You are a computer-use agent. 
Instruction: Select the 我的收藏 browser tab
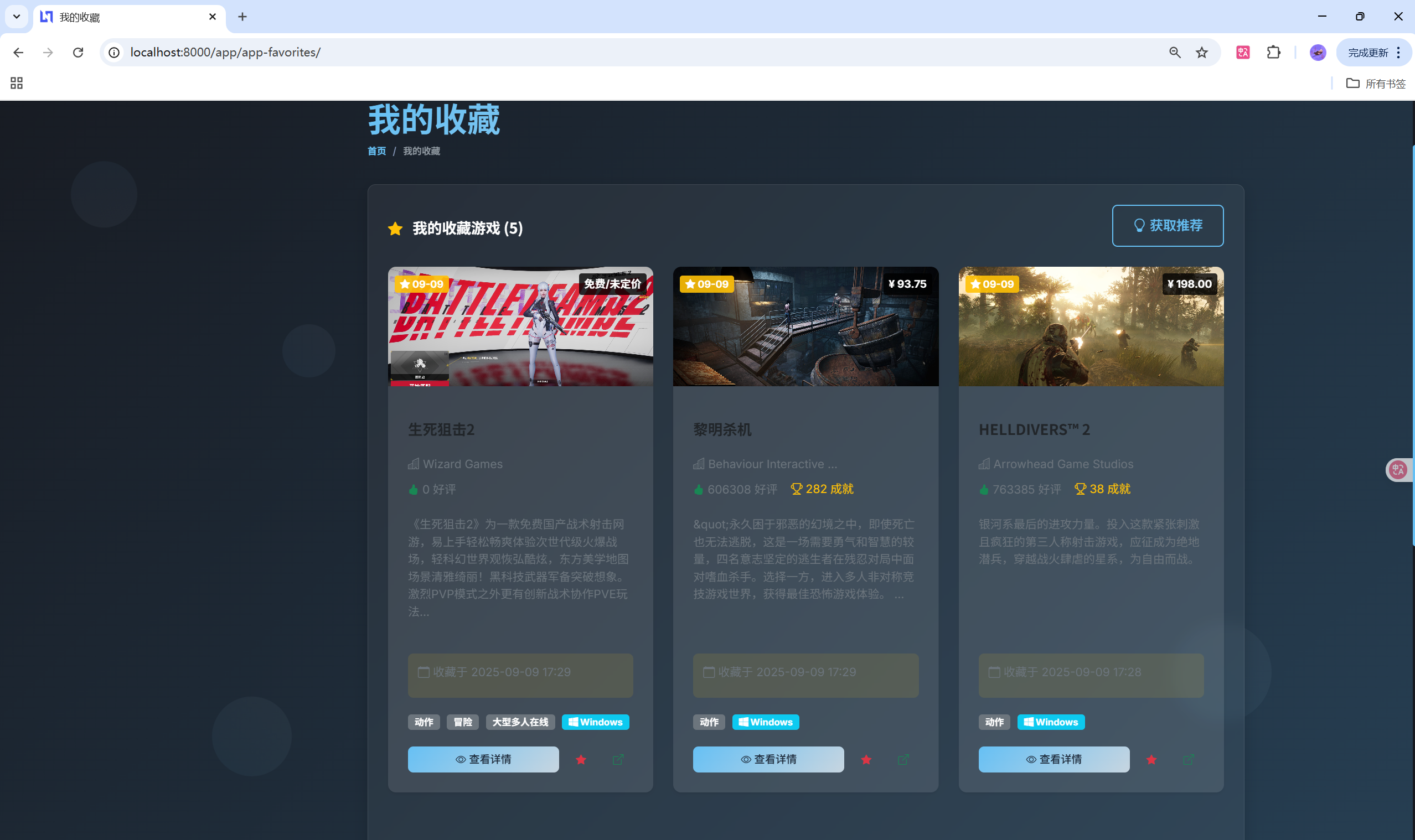[129, 17]
